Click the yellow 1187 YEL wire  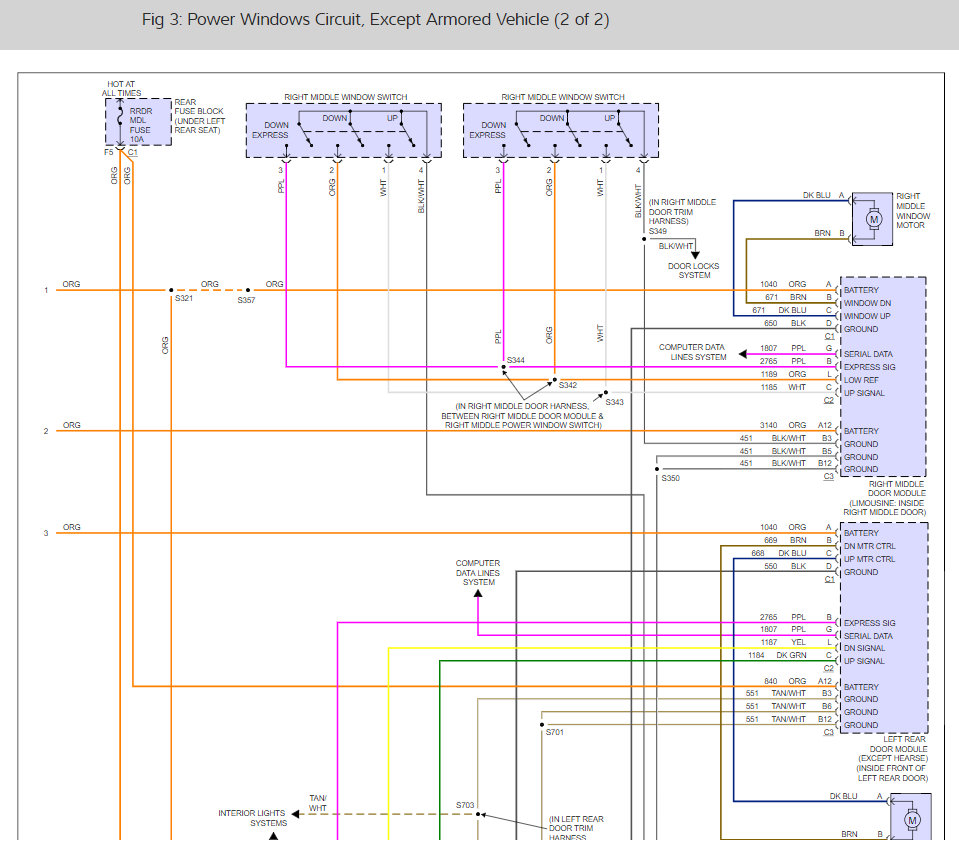pos(612,648)
